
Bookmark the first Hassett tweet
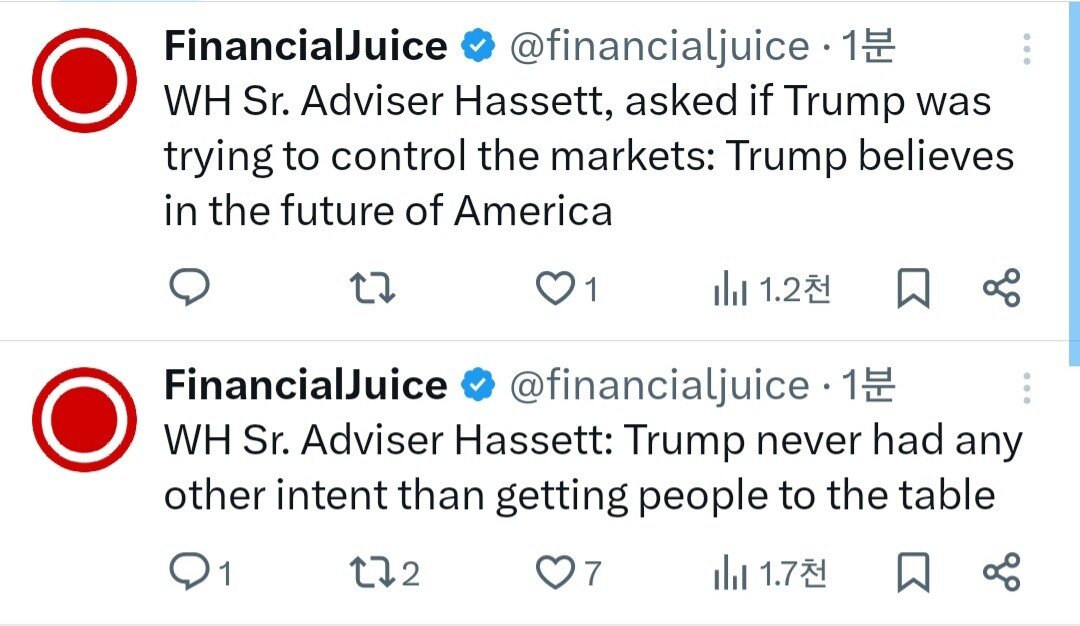click(x=913, y=288)
